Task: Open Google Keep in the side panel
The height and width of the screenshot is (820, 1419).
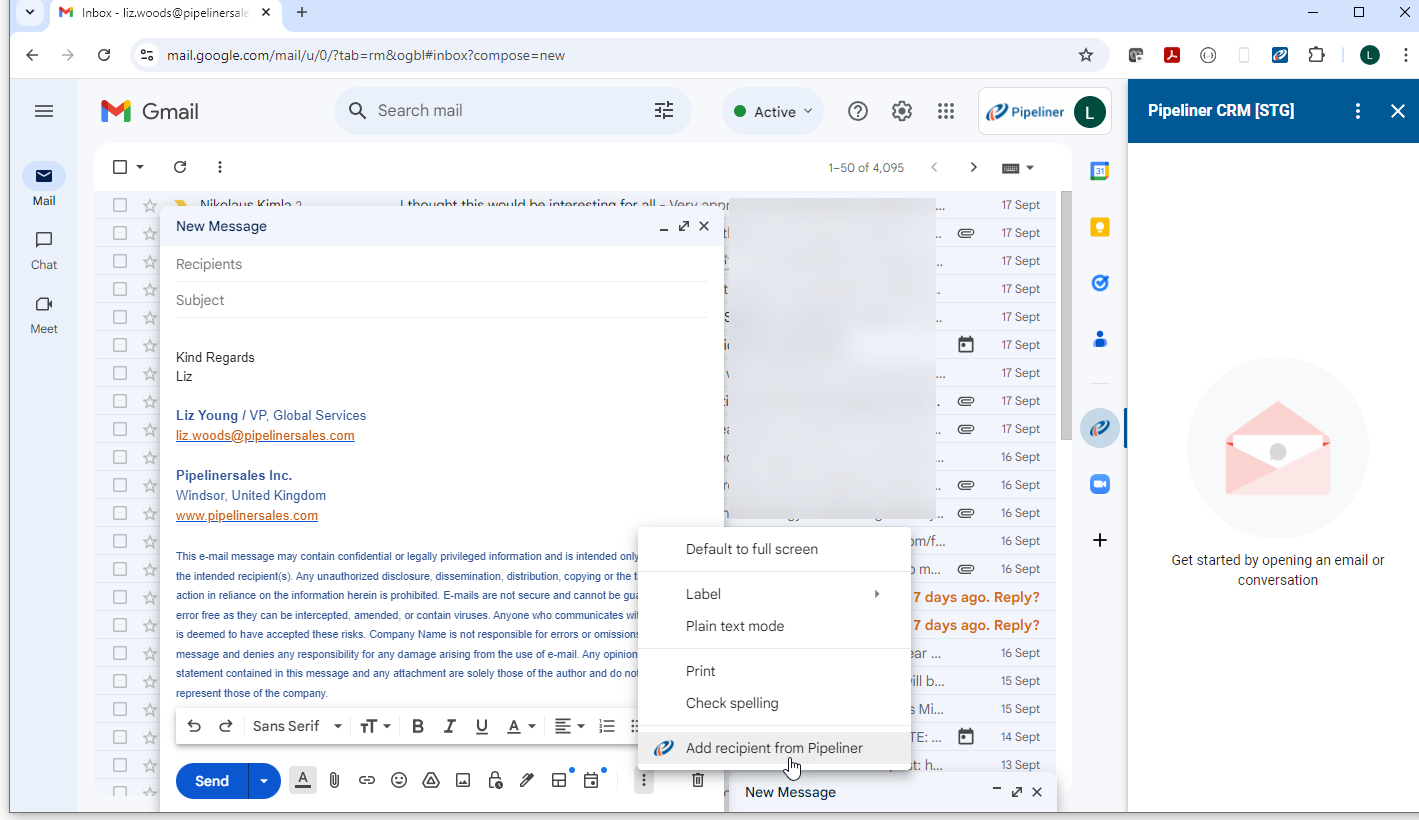Action: click(x=1100, y=227)
